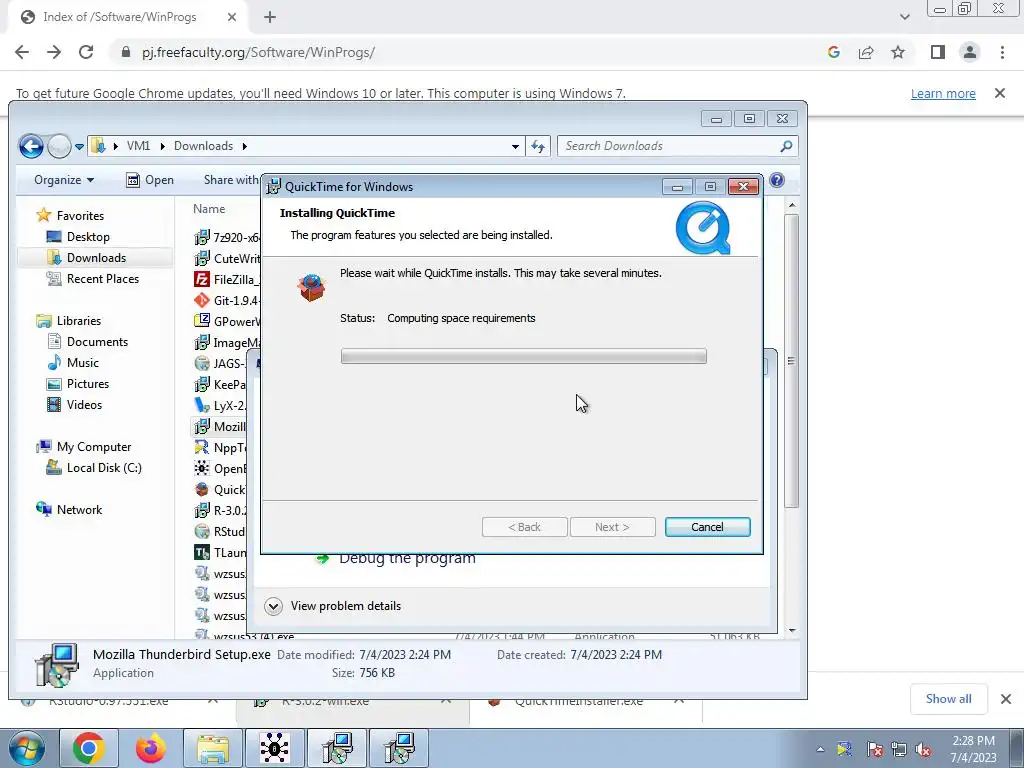Image resolution: width=1024 pixels, height=768 pixels.
Task: Open the Share with menu
Action: [x=232, y=180]
